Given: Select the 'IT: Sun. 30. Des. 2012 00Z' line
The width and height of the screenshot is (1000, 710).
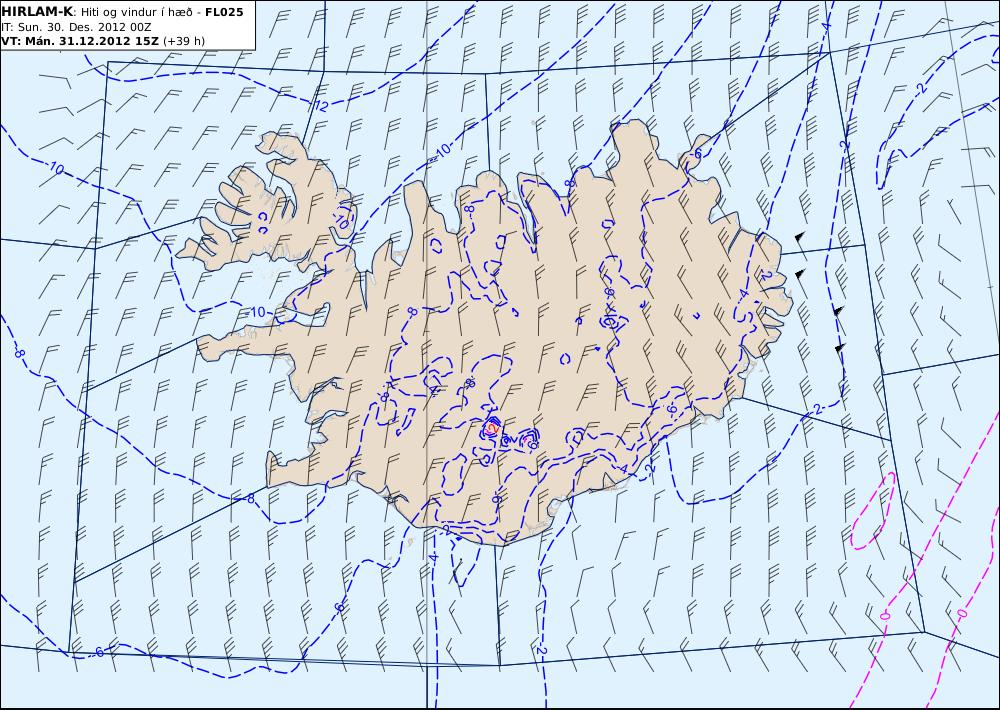Looking at the screenshot, I should (x=77, y=27).
